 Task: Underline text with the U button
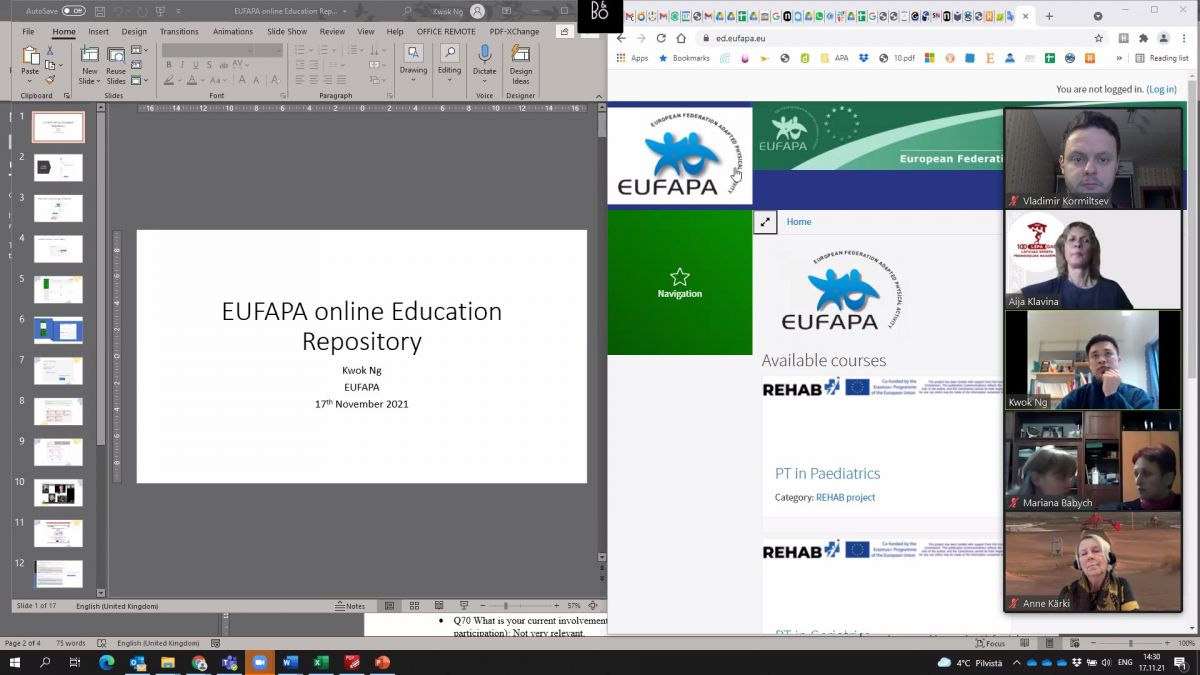pyautogui.click(x=195, y=65)
